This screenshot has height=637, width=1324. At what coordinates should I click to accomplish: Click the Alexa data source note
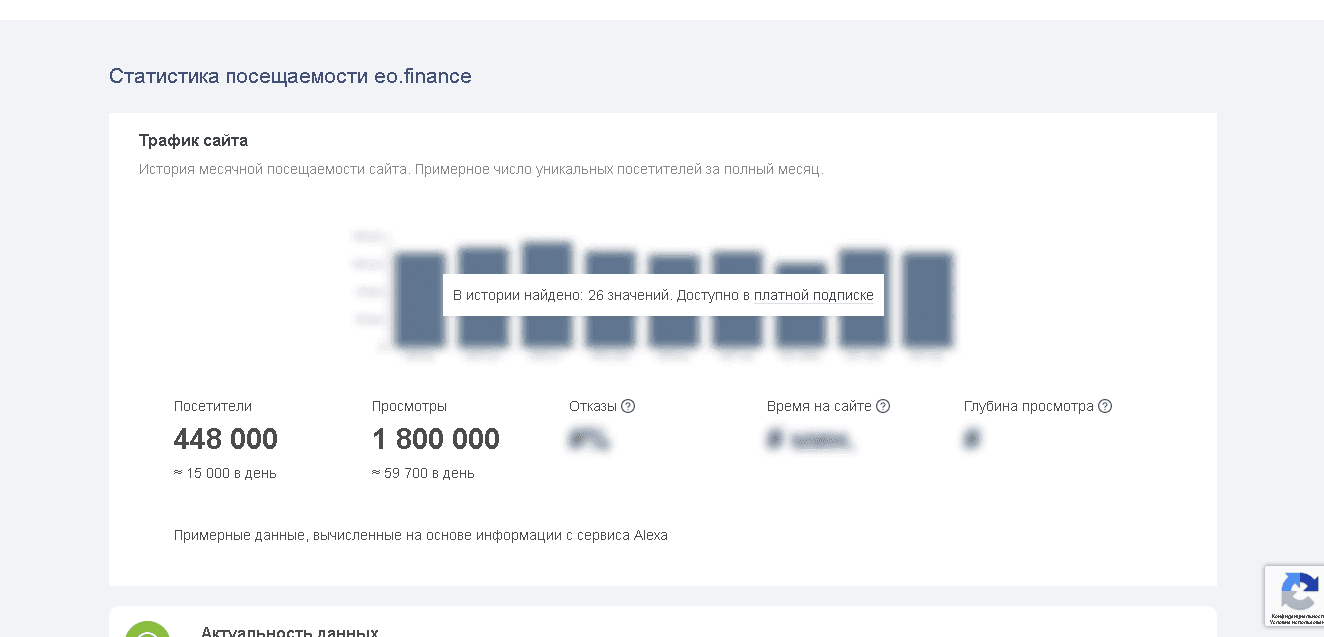coord(420,535)
